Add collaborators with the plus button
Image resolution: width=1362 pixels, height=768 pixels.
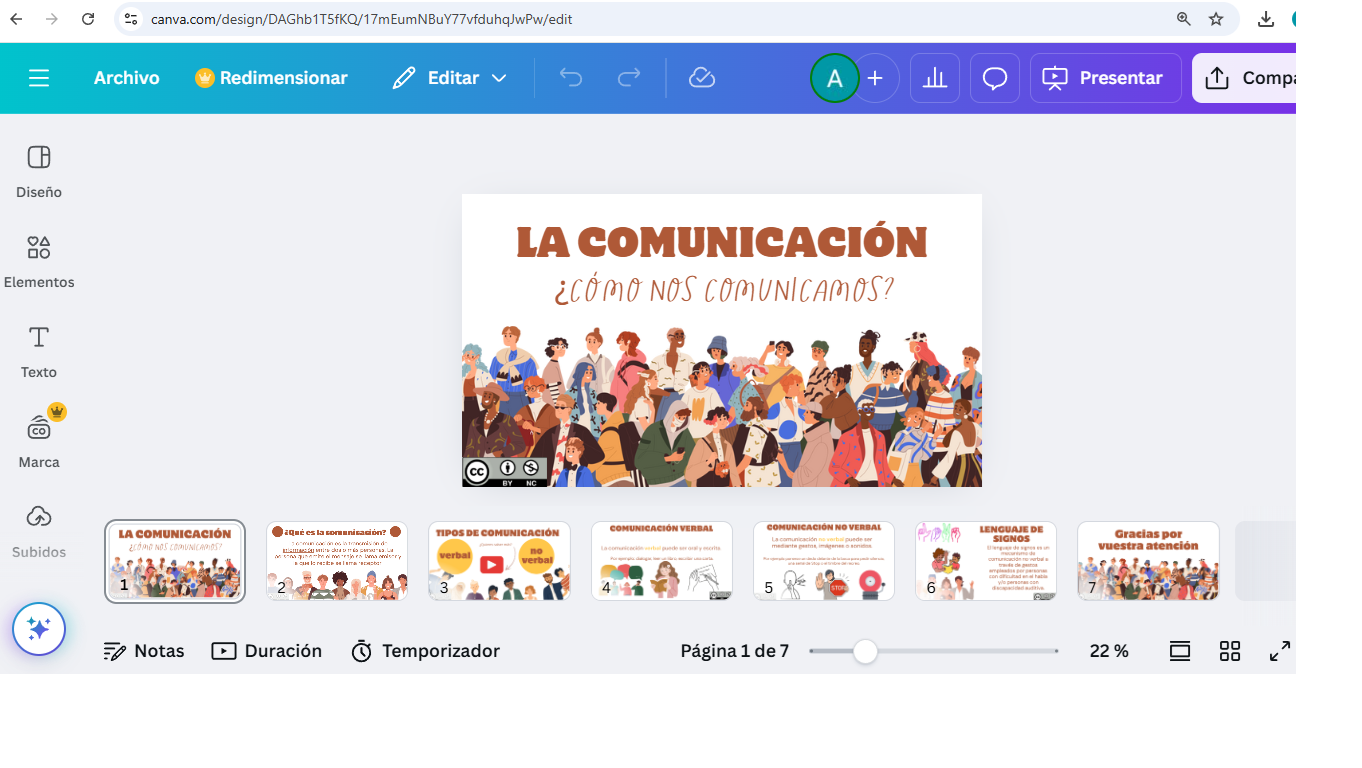(875, 78)
